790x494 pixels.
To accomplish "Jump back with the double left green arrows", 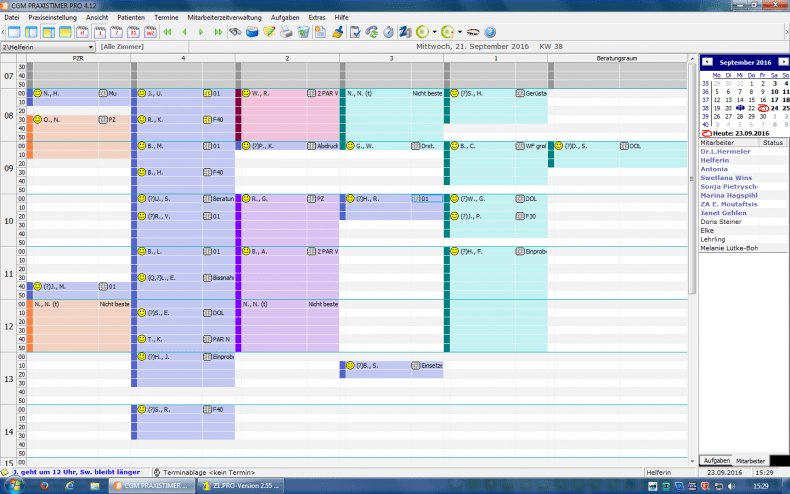I will point(167,32).
